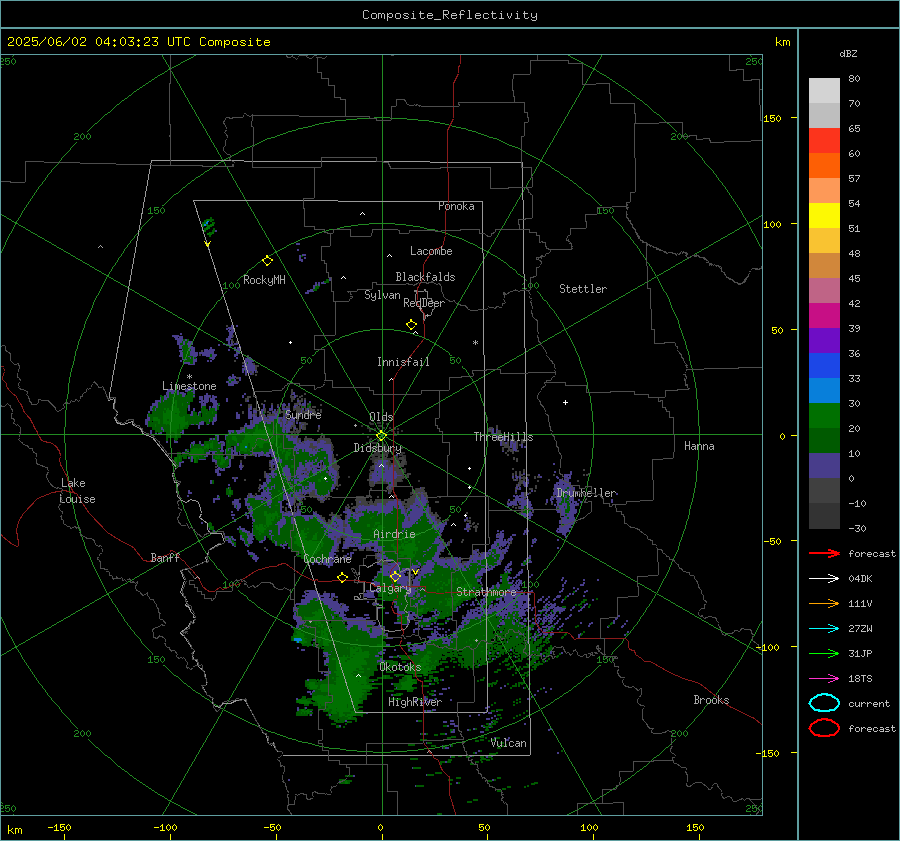This screenshot has width=900, height=841.
Task: Click the yellow diamond marker below RedDeer
Action: click(412, 325)
